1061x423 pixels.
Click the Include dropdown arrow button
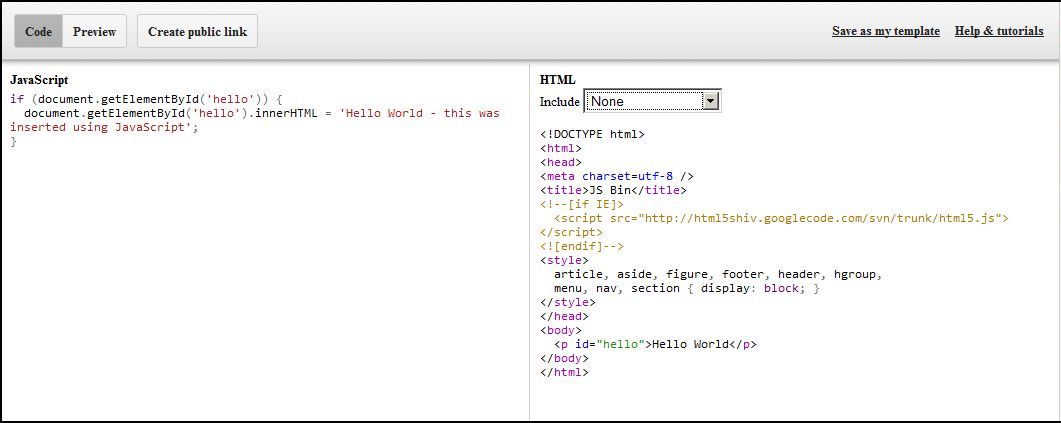click(x=710, y=102)
